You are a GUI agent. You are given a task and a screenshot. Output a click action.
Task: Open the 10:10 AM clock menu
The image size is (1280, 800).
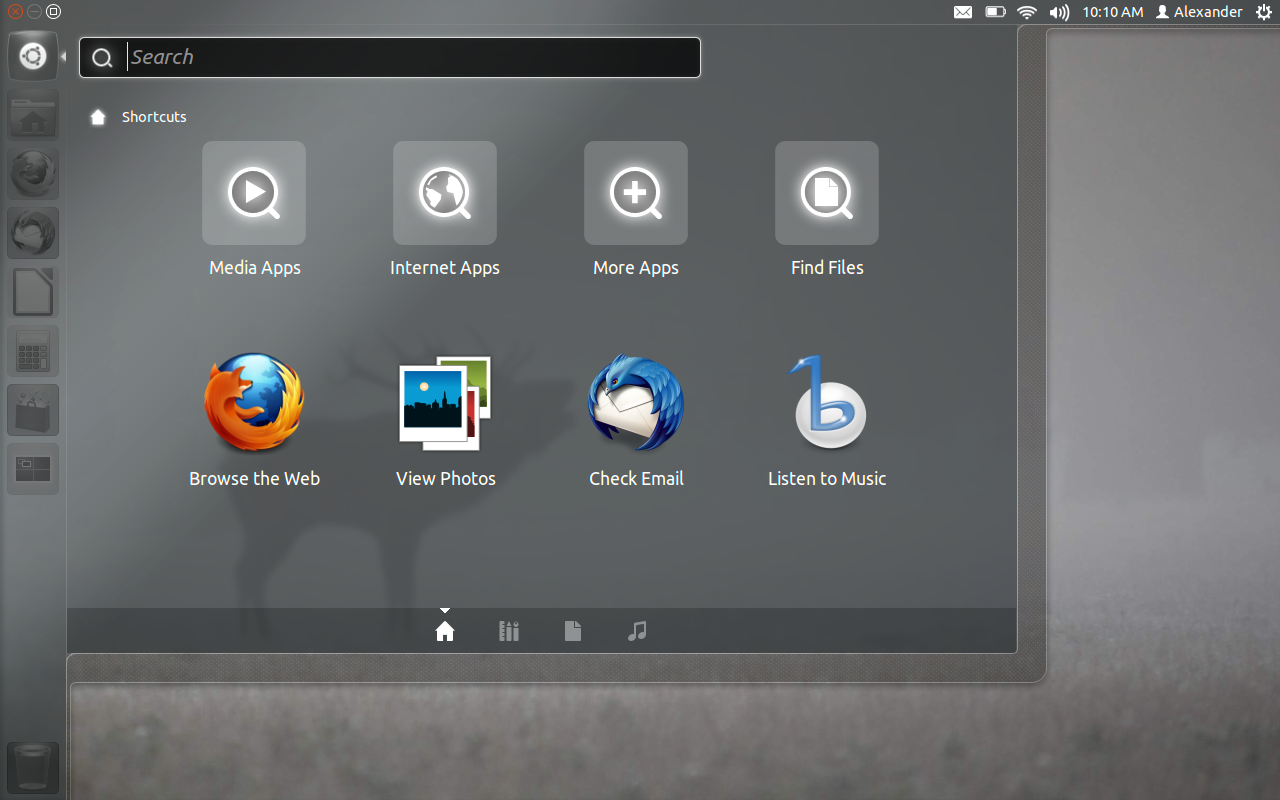[1112, 12]
